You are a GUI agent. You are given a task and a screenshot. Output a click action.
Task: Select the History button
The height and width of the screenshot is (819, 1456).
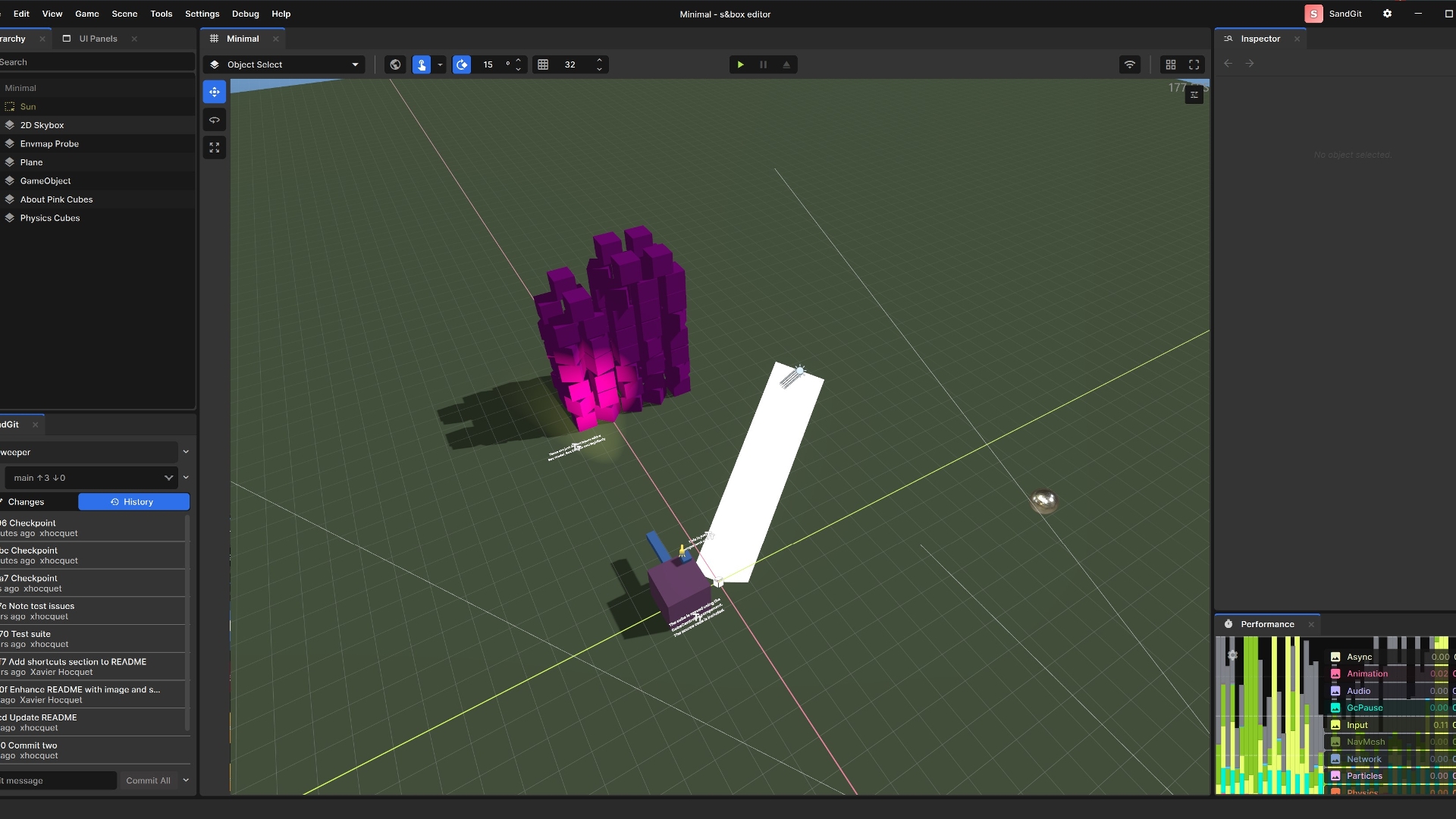tap(133, 502)
